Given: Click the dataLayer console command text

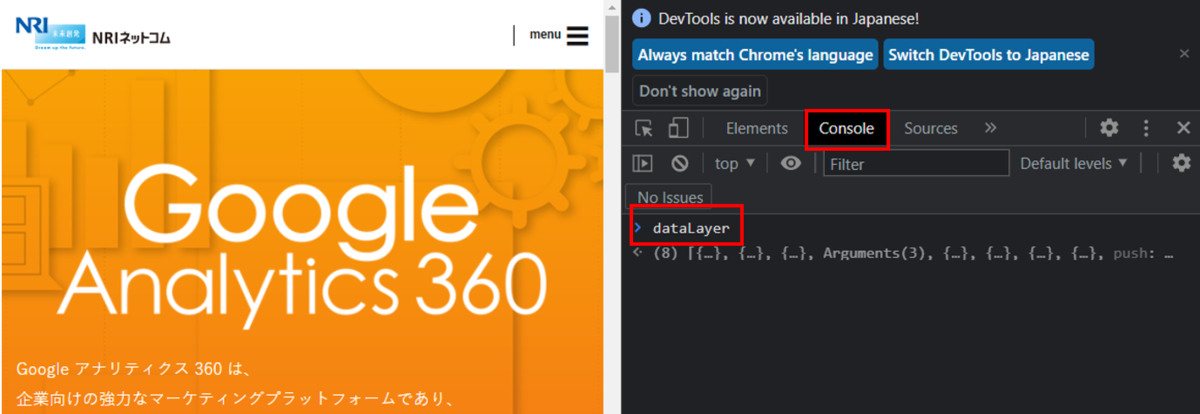Looking at the screenshot, I should point(691,228).
